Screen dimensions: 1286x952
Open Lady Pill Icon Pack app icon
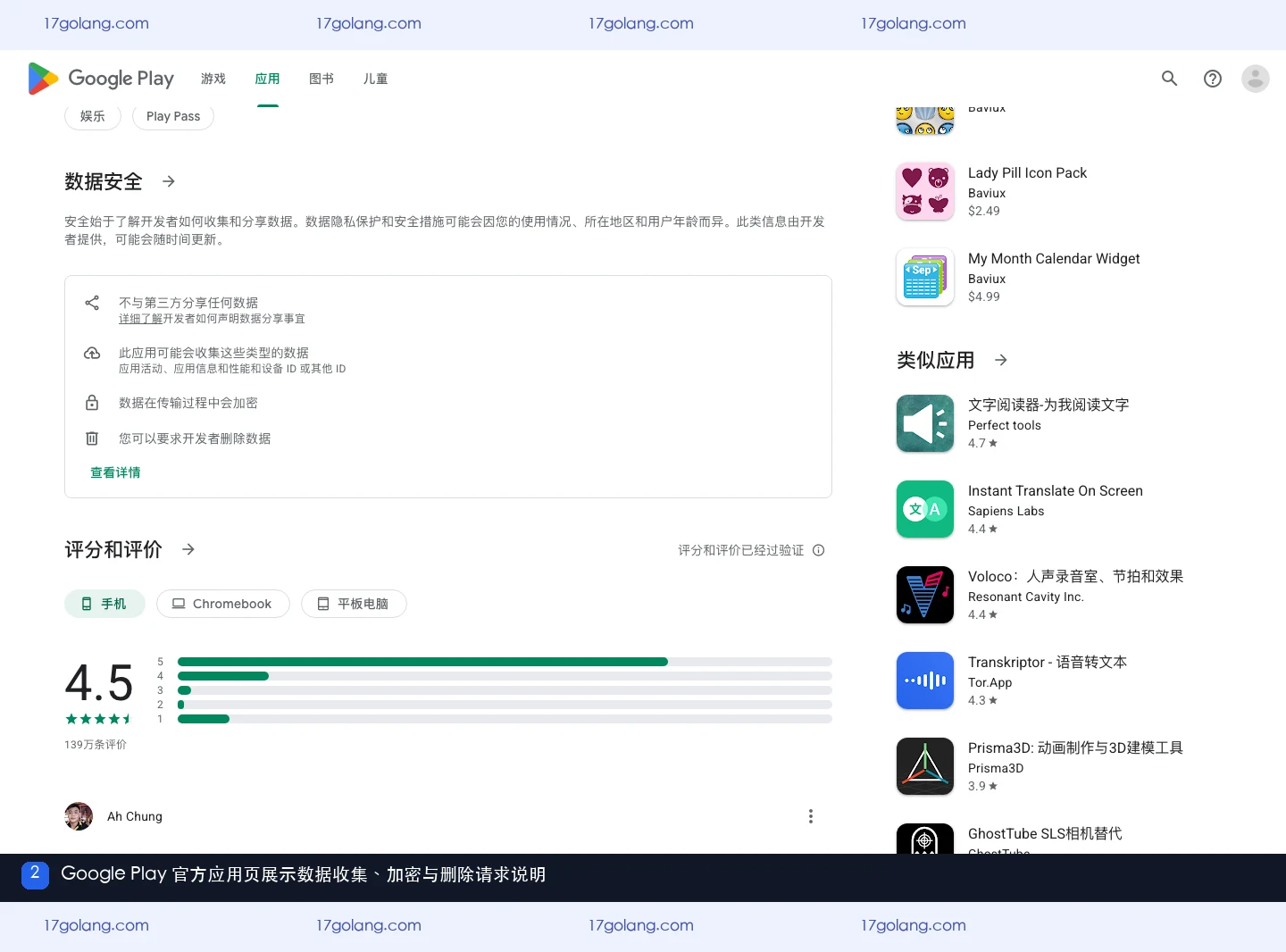point(925,191)
